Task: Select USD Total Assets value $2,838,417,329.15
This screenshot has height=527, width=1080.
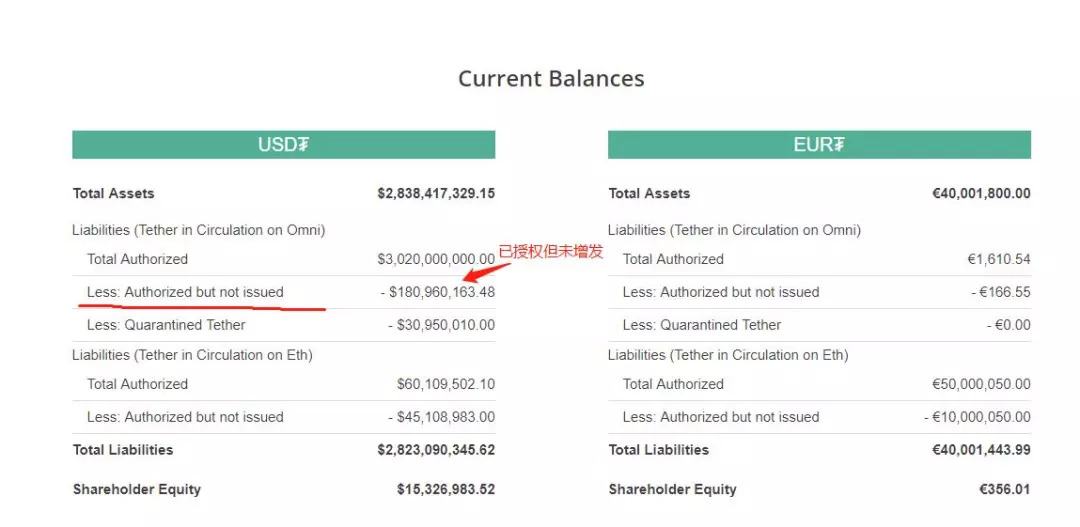Action: tap(436, 194)
